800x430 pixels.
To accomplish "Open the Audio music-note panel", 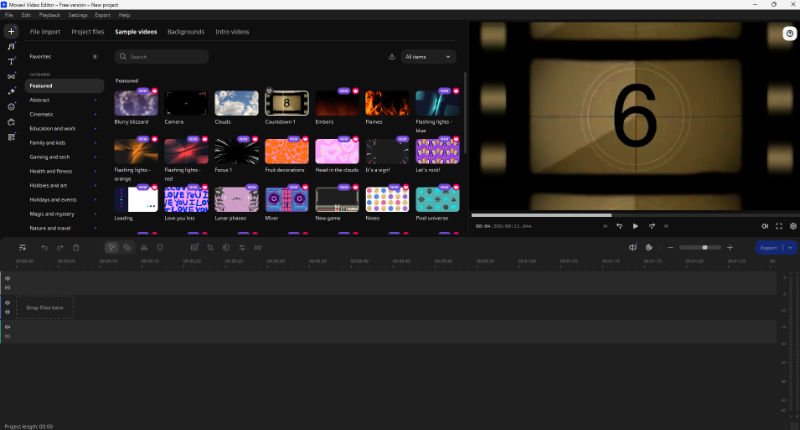I will (11, 46).
